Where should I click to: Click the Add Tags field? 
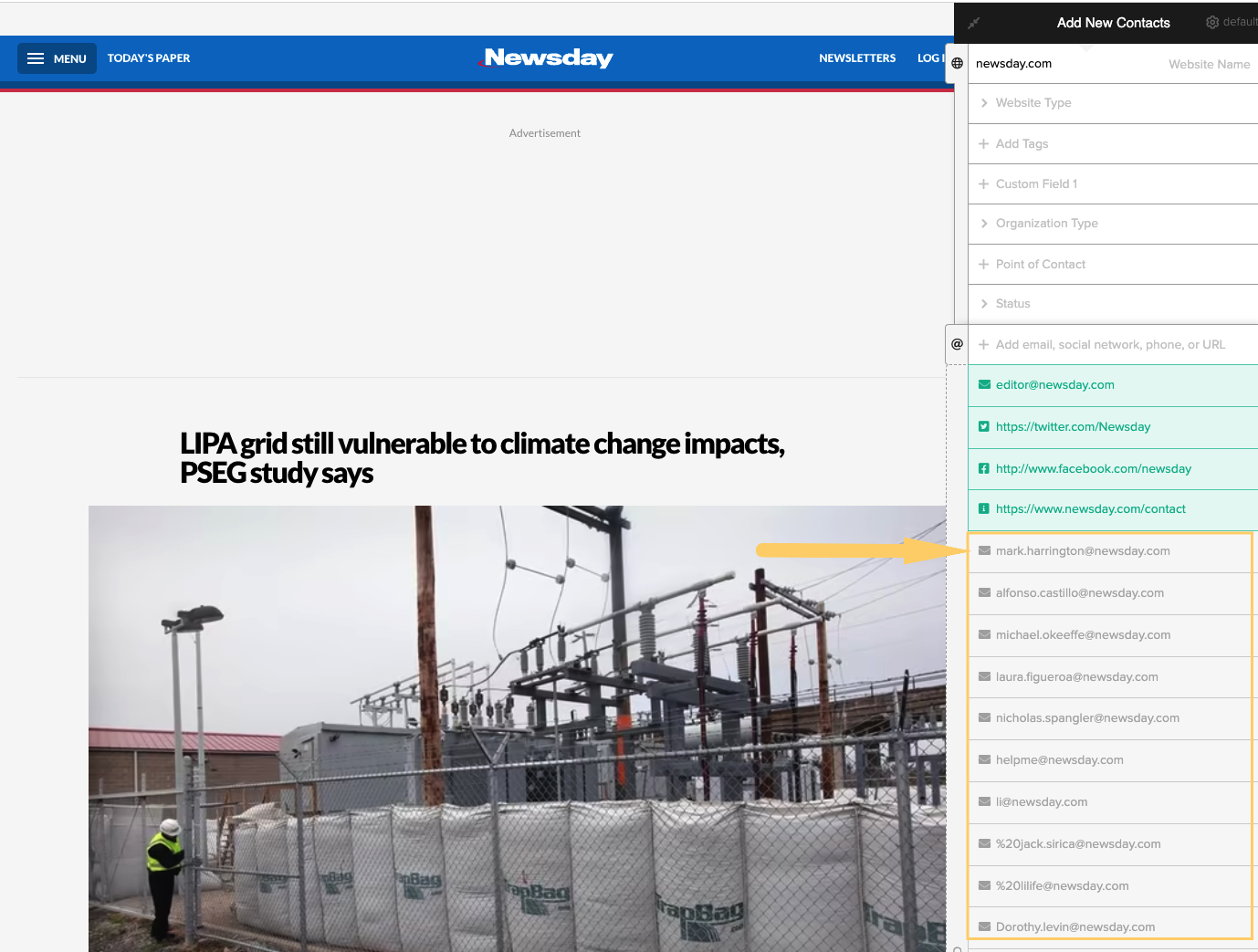point(1022,144)
